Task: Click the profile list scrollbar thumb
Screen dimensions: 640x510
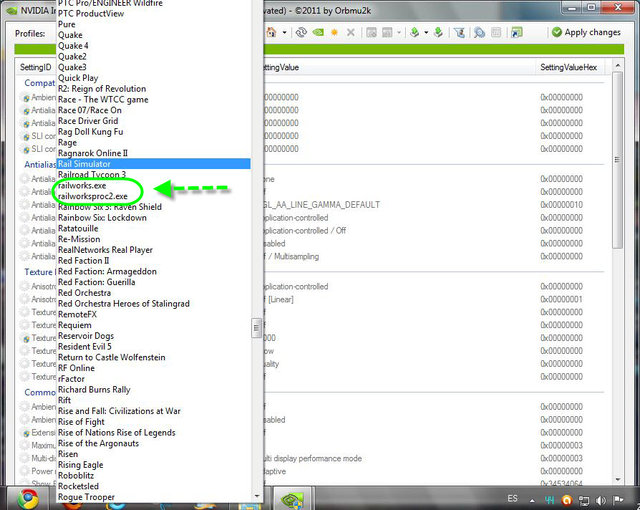Action: pyautogui.click(x=257, y=328)
